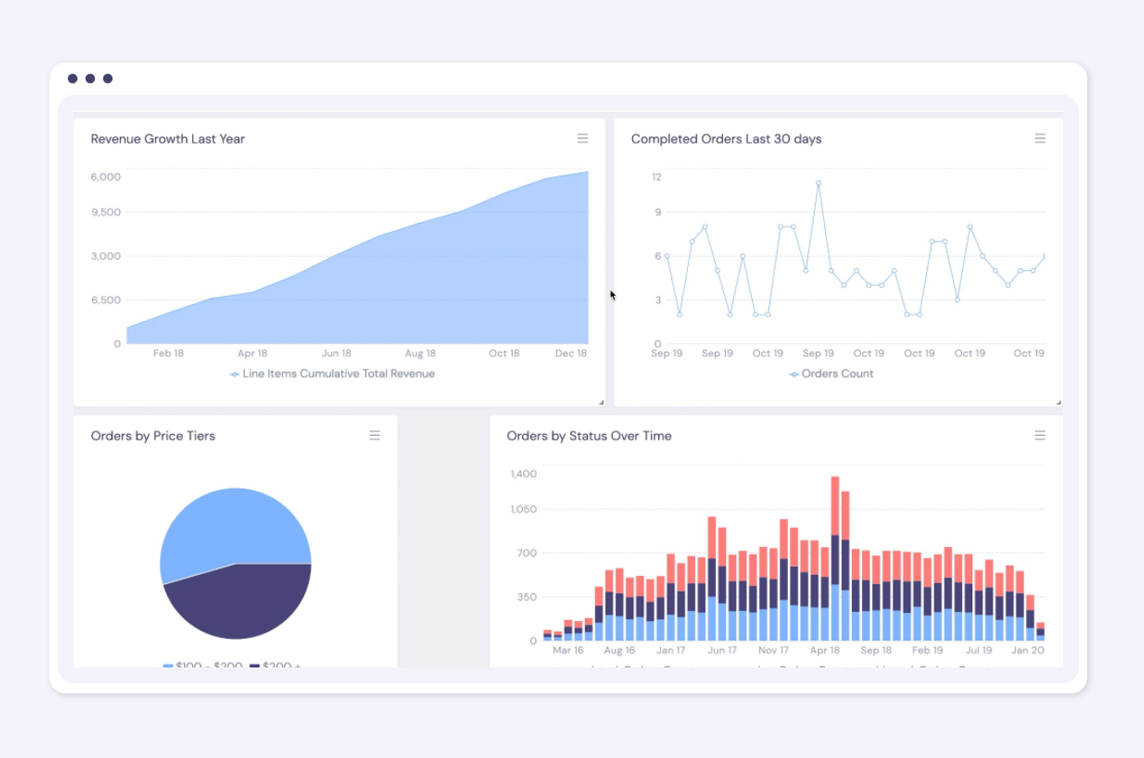Viewport: 1144px width, 758px height.
Task: Click the Jan 20 axis label
Action: tap(1028, 650)
